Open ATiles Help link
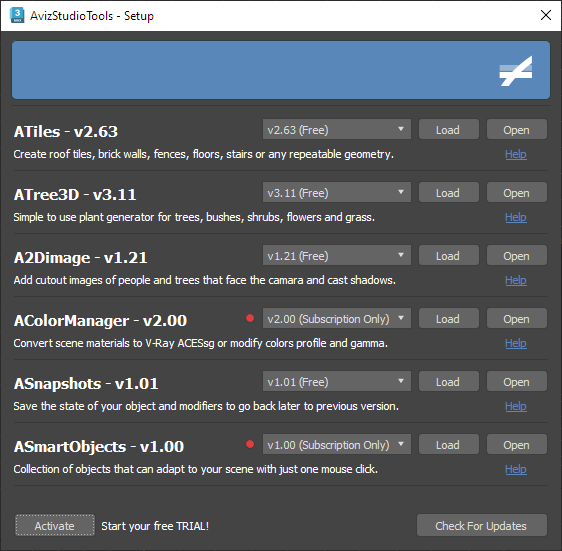Screen dimensions: 562x551 click(516, 155)
